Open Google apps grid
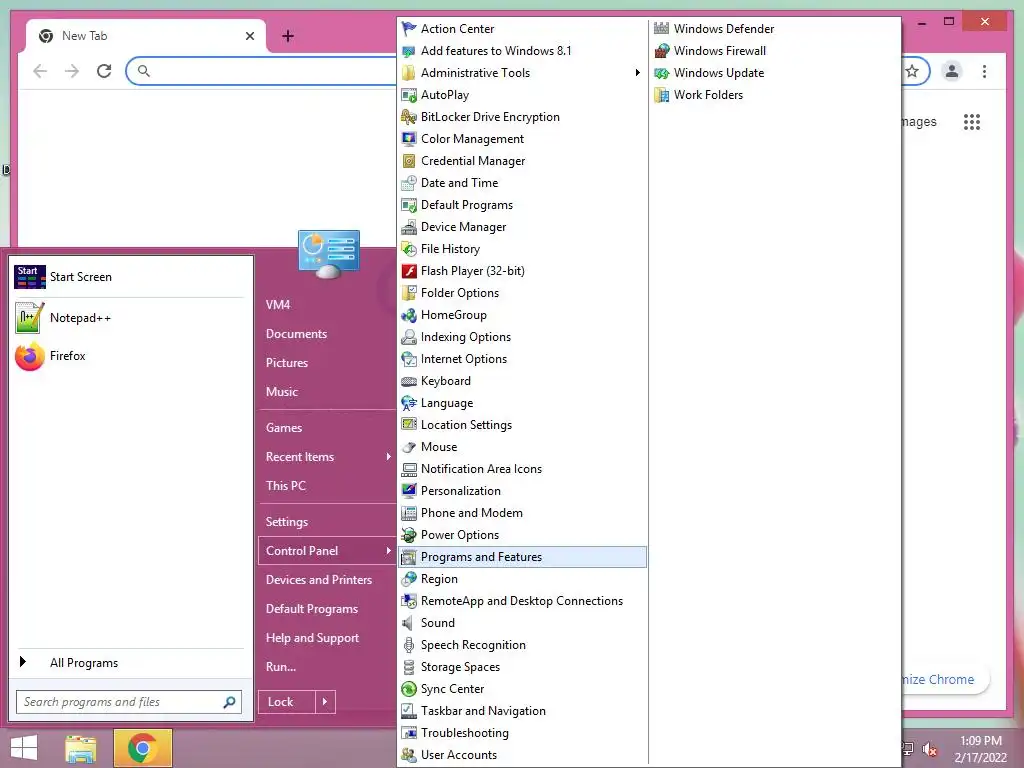 (972, 122)
